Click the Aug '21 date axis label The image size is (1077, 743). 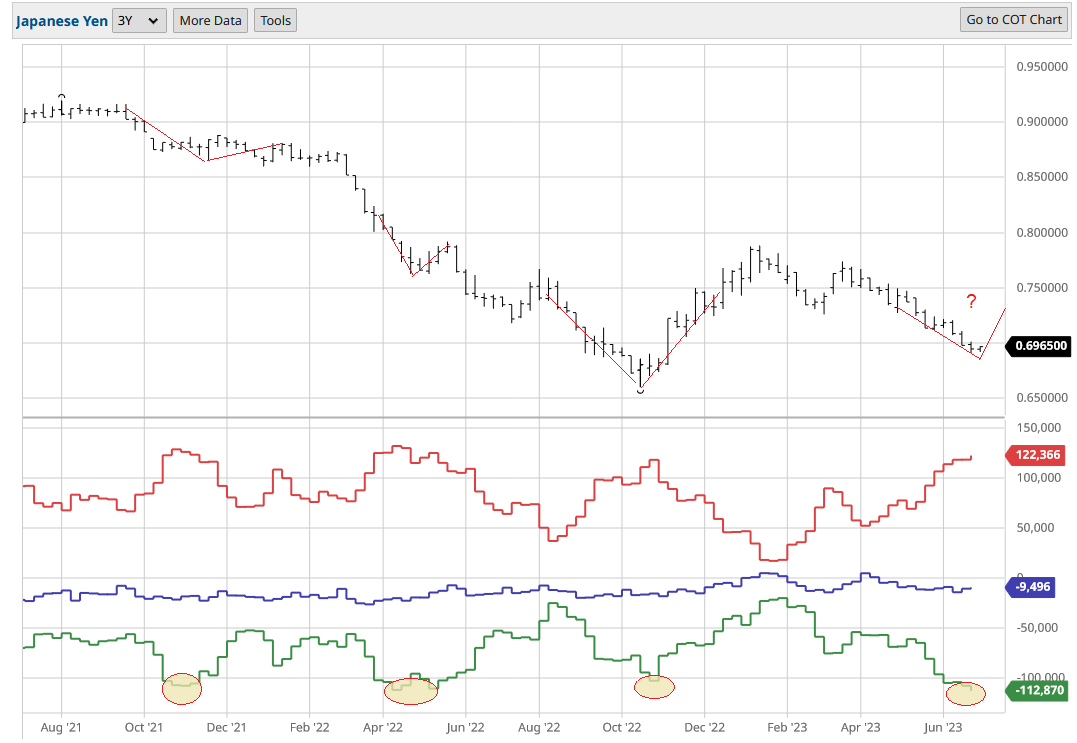pyautogui.click(x=62, y=727)
